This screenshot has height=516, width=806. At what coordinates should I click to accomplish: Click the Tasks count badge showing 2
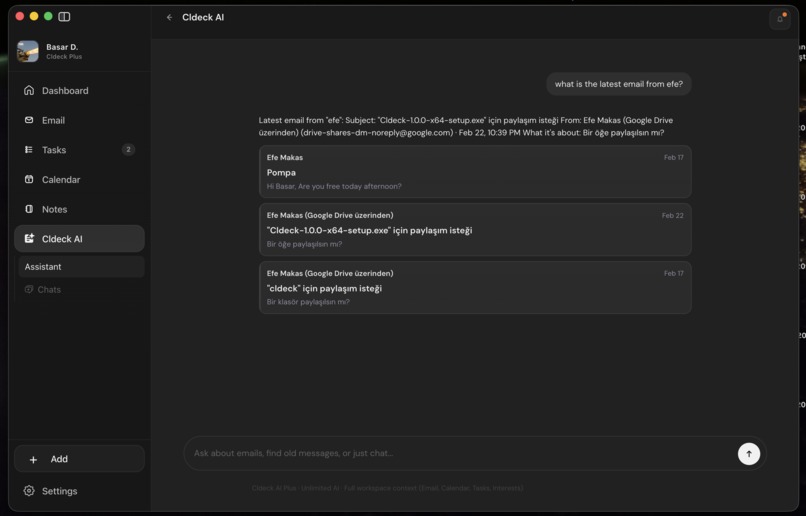[128, 150]
